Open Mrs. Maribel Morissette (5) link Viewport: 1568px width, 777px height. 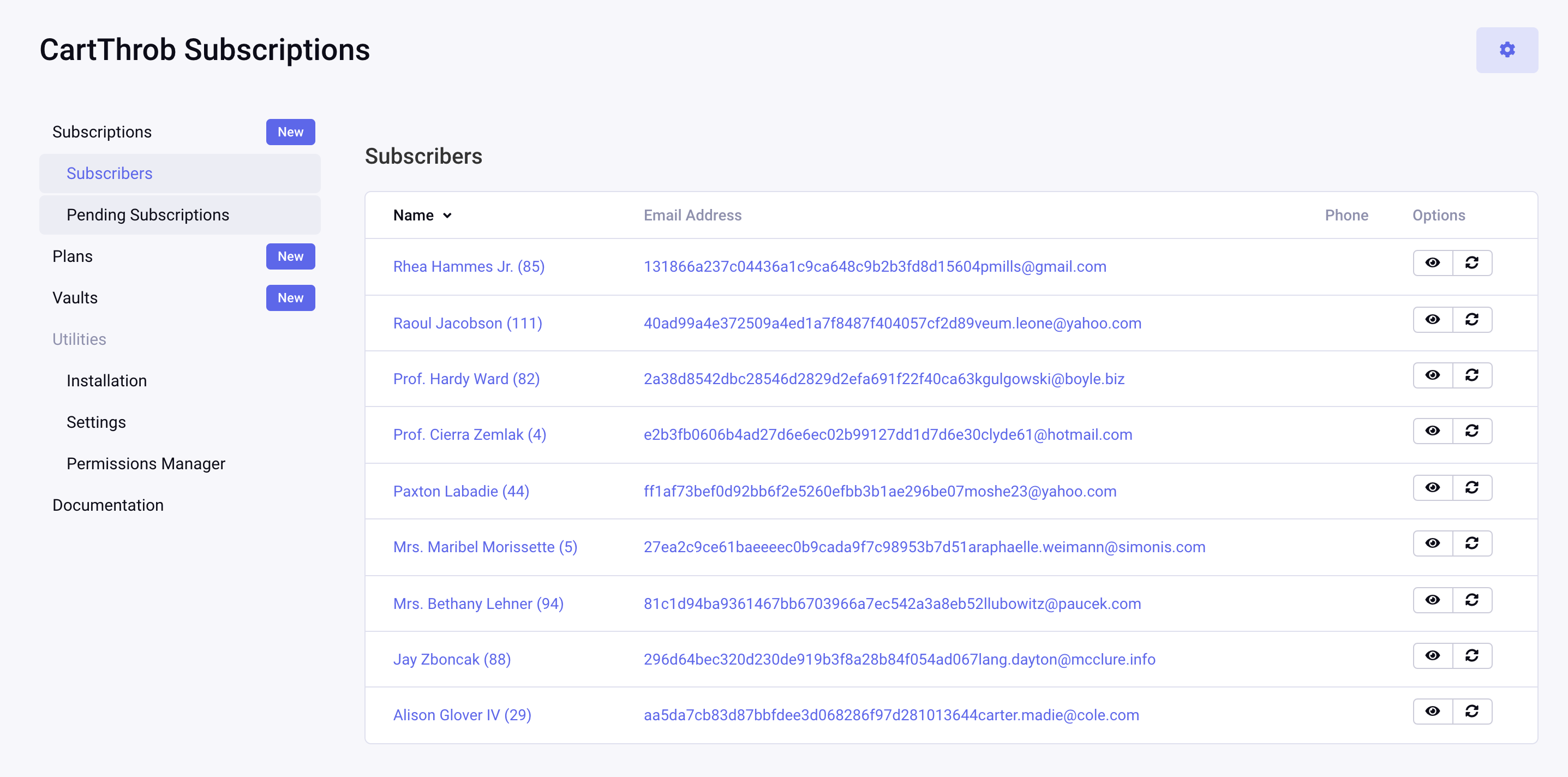485,547
